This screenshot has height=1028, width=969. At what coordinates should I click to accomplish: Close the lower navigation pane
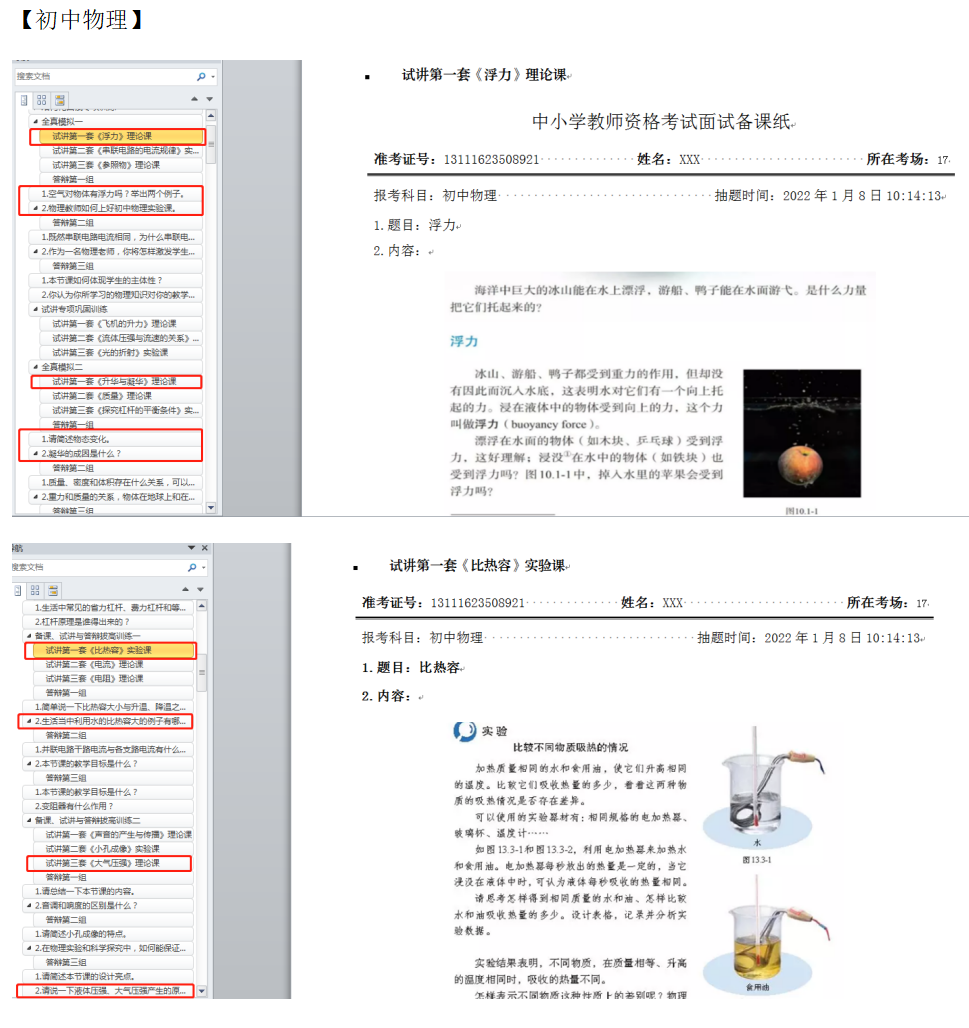click(205, 549)
